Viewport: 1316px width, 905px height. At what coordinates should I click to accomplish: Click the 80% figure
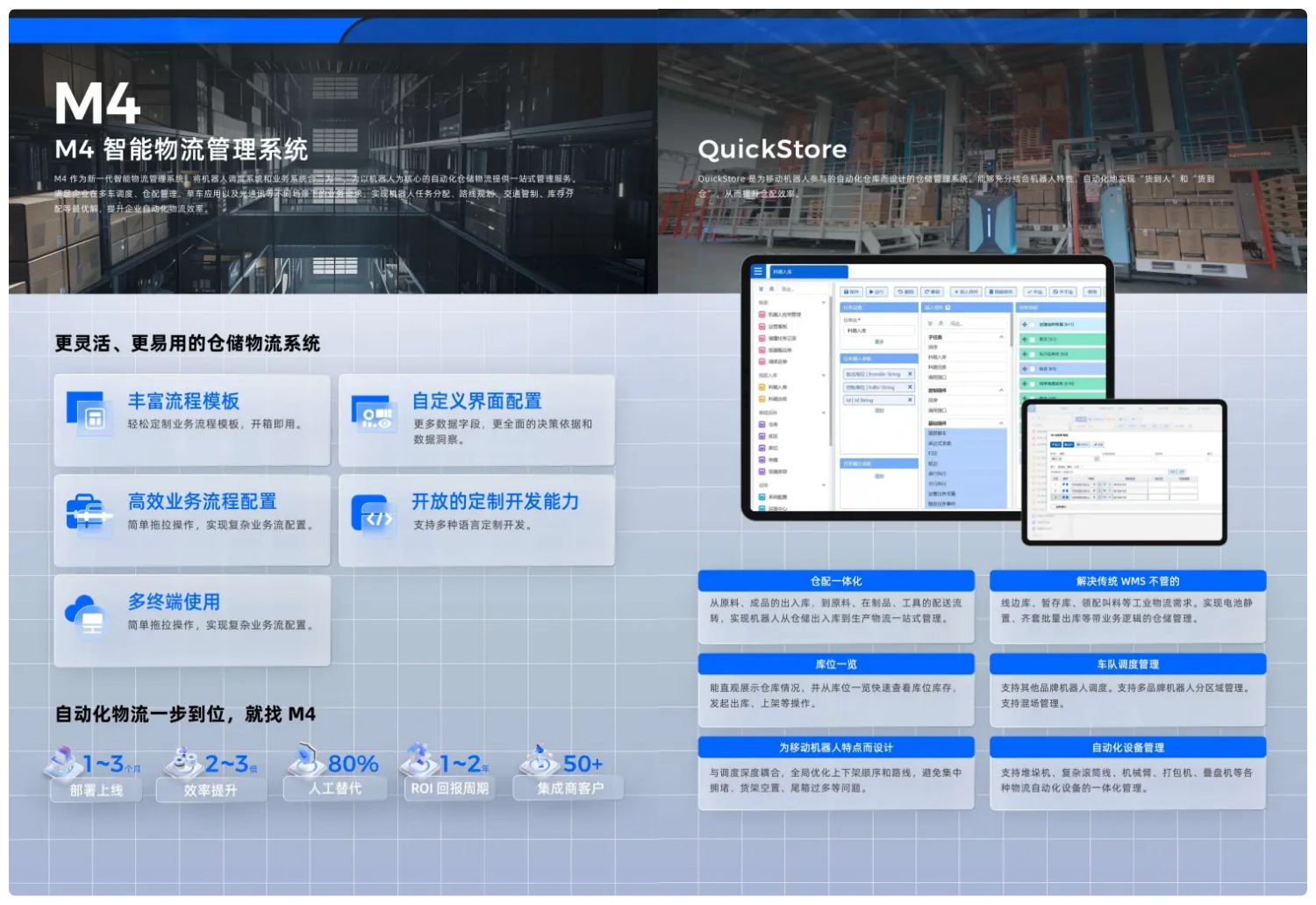(353, 764)
